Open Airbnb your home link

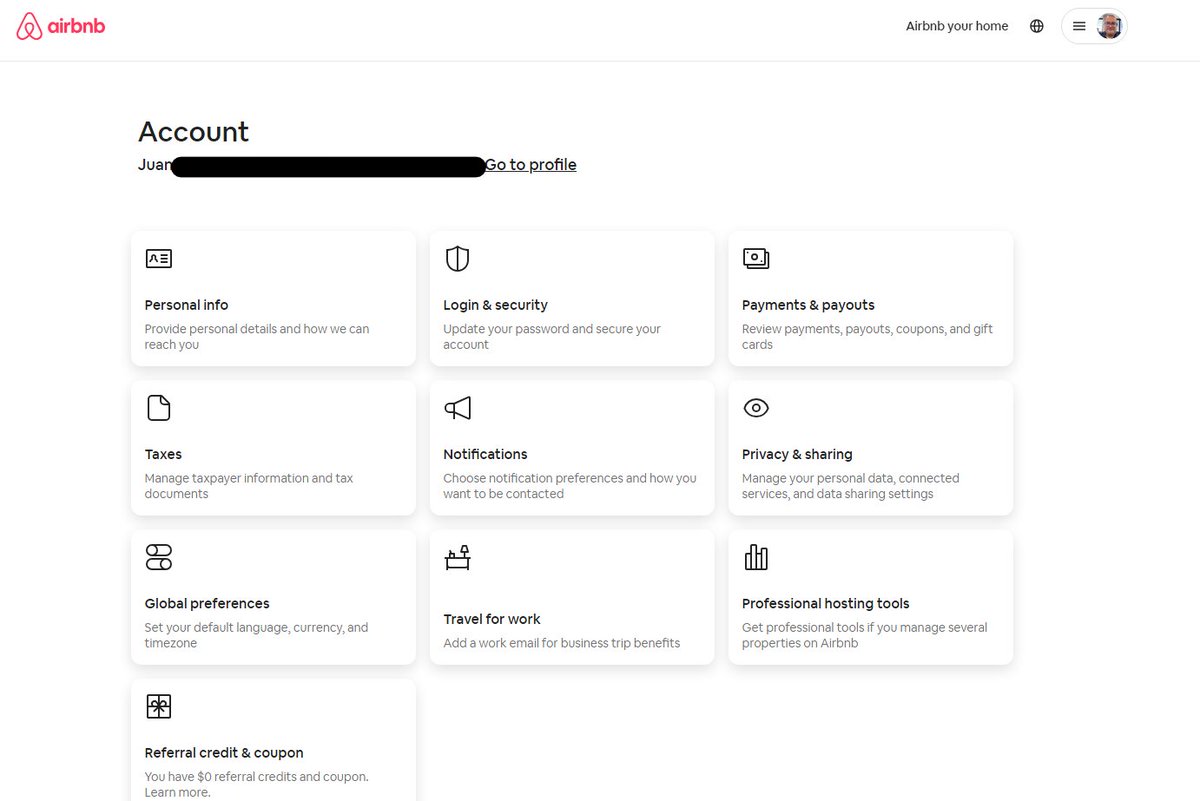[x=957, y=26]
